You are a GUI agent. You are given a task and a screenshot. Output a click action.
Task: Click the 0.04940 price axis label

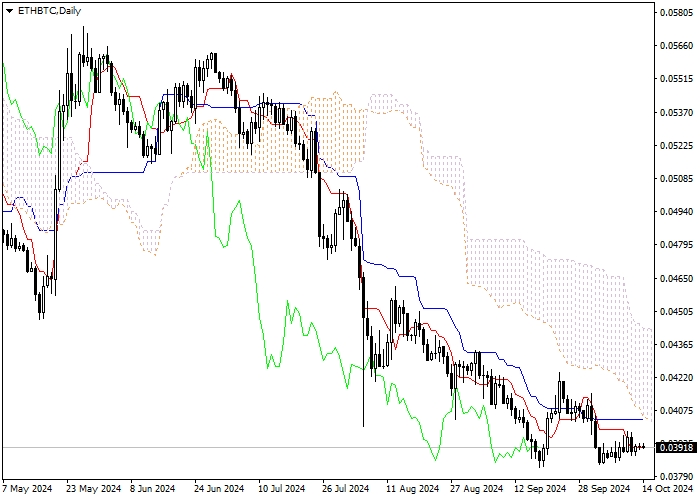click(x=677, y=212)
